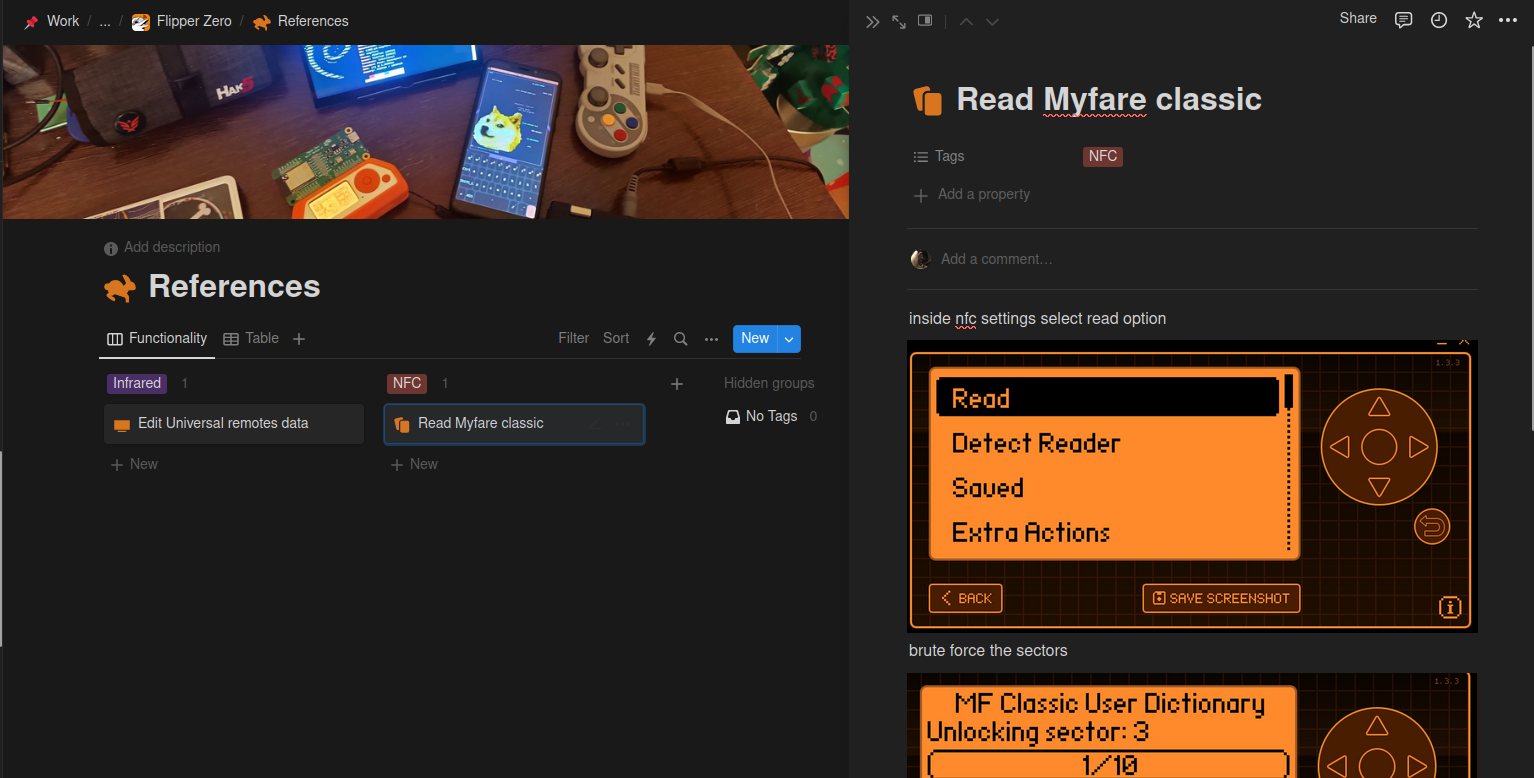Viewport: 1534px width, 778px height.
Task: Click the NFC tag on the page
Action: (1102, 156)
